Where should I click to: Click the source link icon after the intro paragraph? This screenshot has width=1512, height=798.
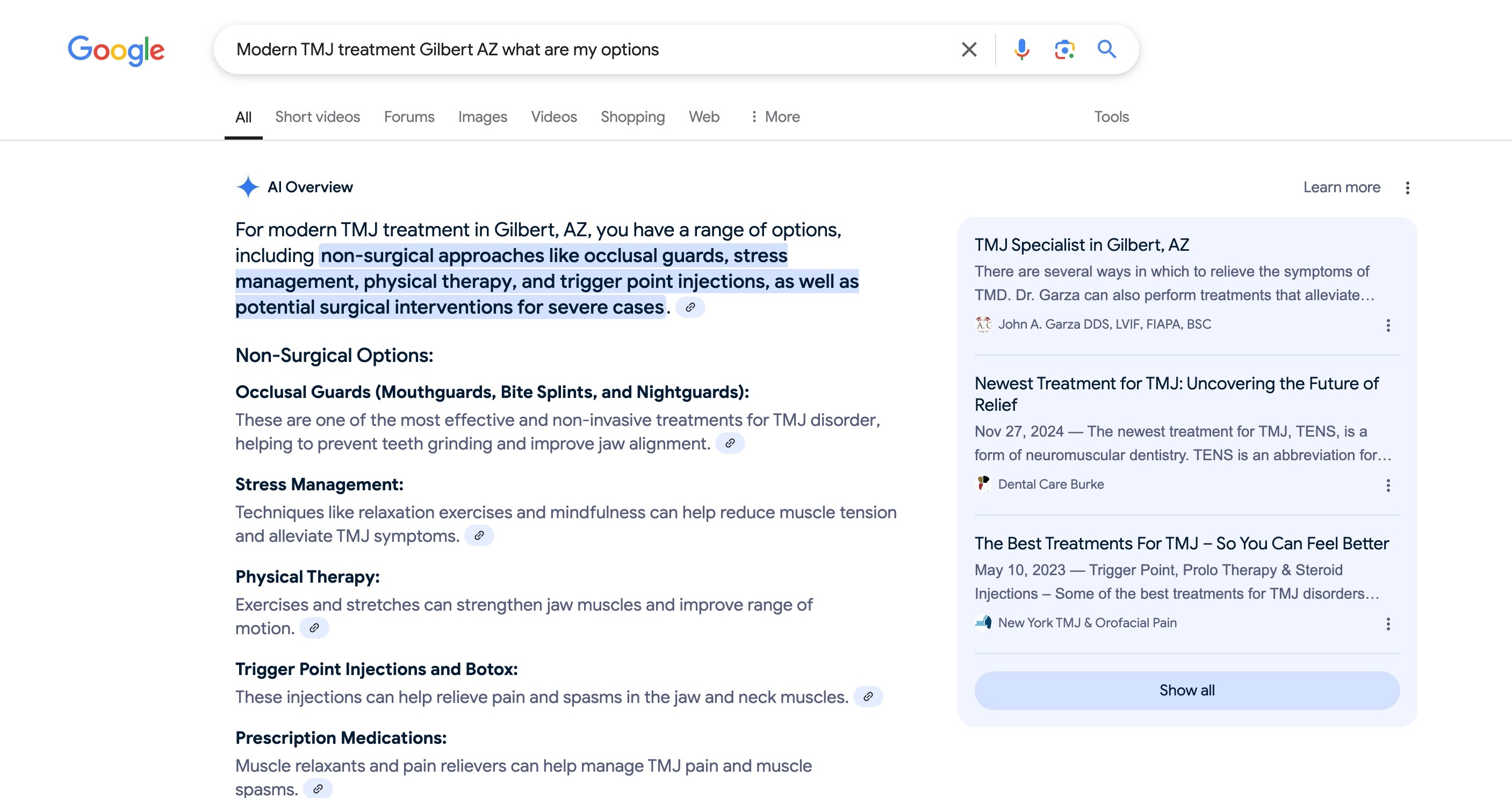[690, 307]
